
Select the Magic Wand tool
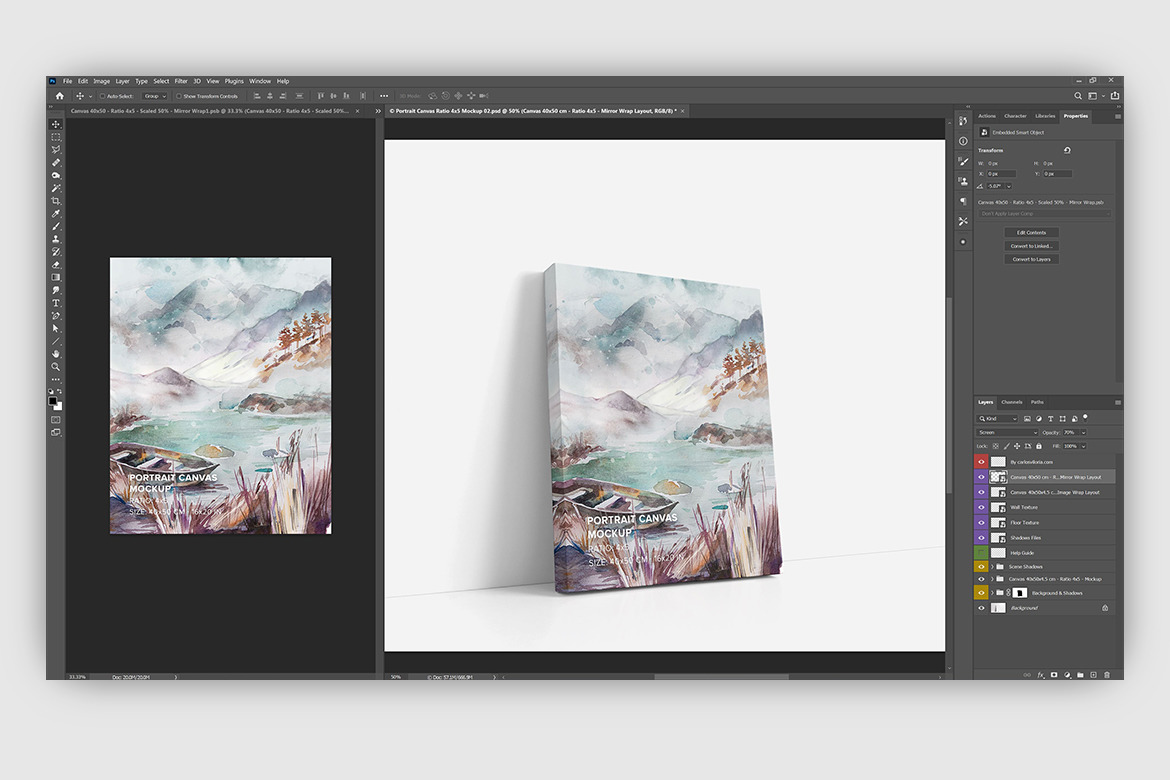tap(56, 188)
